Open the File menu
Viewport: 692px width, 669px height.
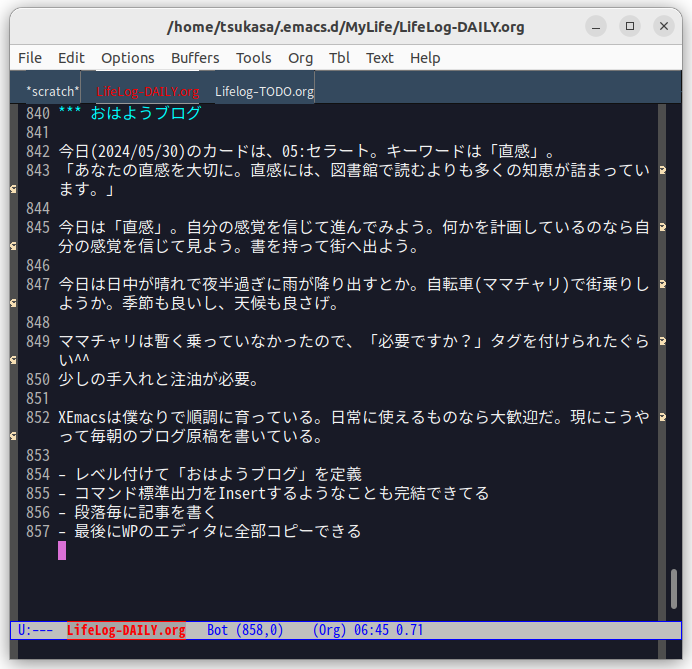[30, 58]
